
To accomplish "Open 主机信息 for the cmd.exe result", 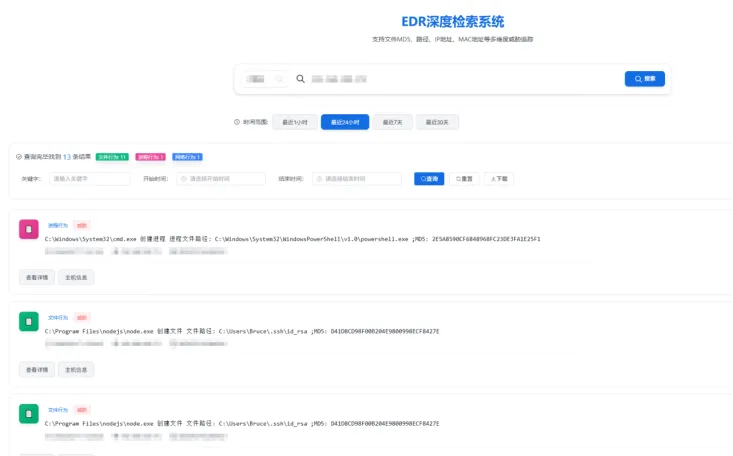I will [76, 277].
